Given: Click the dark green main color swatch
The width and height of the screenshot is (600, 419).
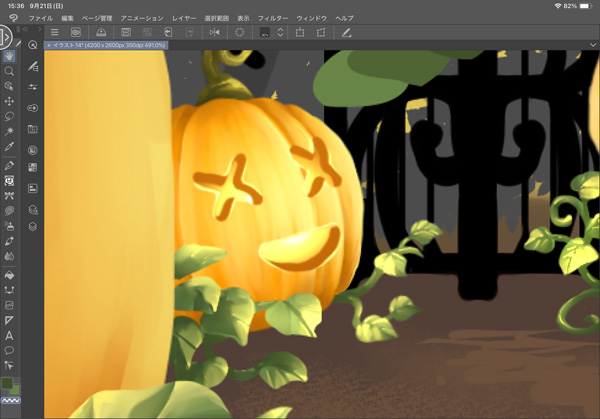Looking at the screenshot, I should tap(6, 383).
